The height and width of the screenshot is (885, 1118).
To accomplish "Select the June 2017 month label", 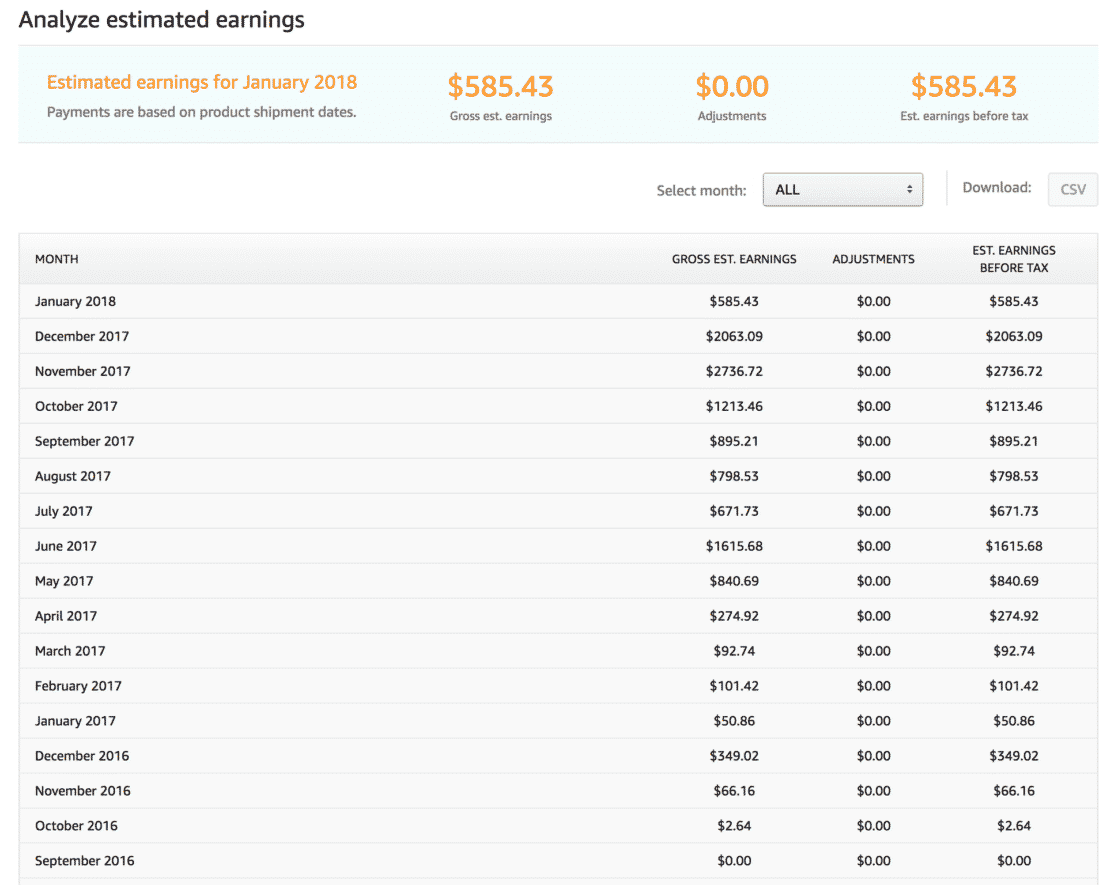I will [66, 546].
